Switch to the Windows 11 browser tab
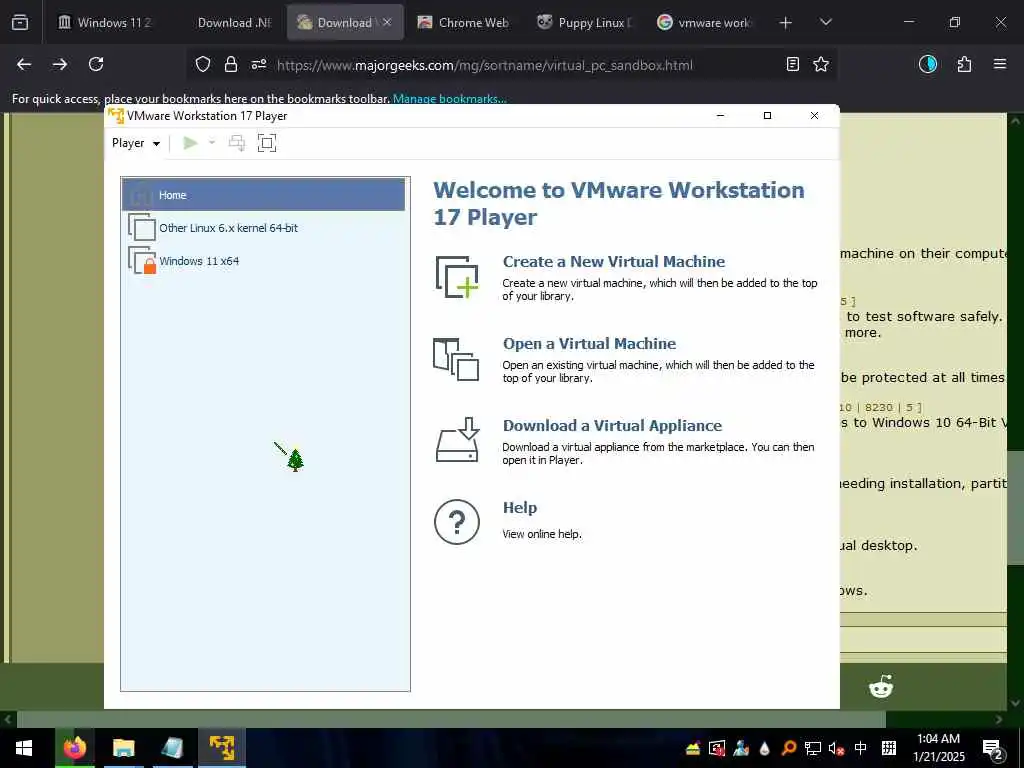 (105, 22)
